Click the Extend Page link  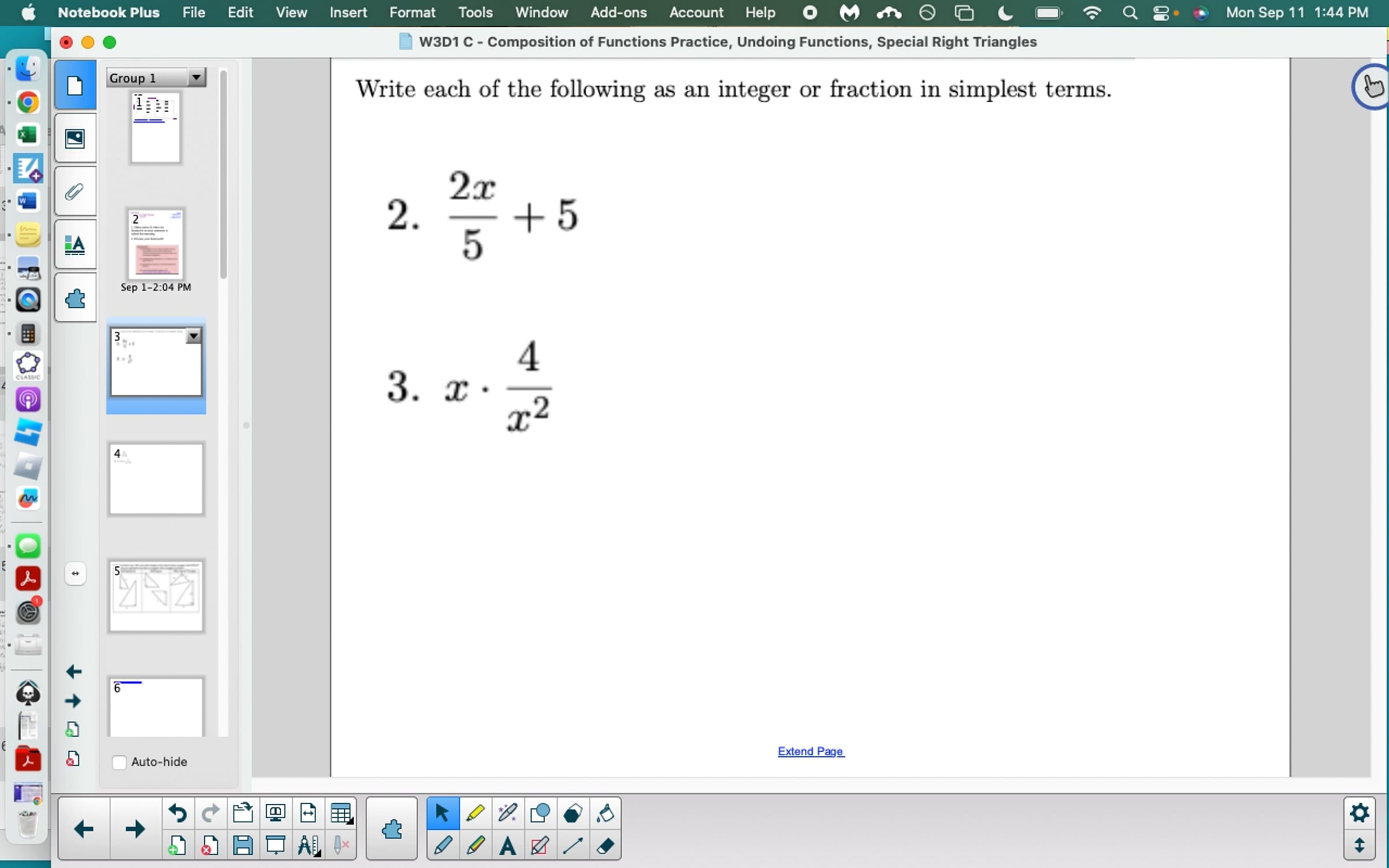coord(810,751)
